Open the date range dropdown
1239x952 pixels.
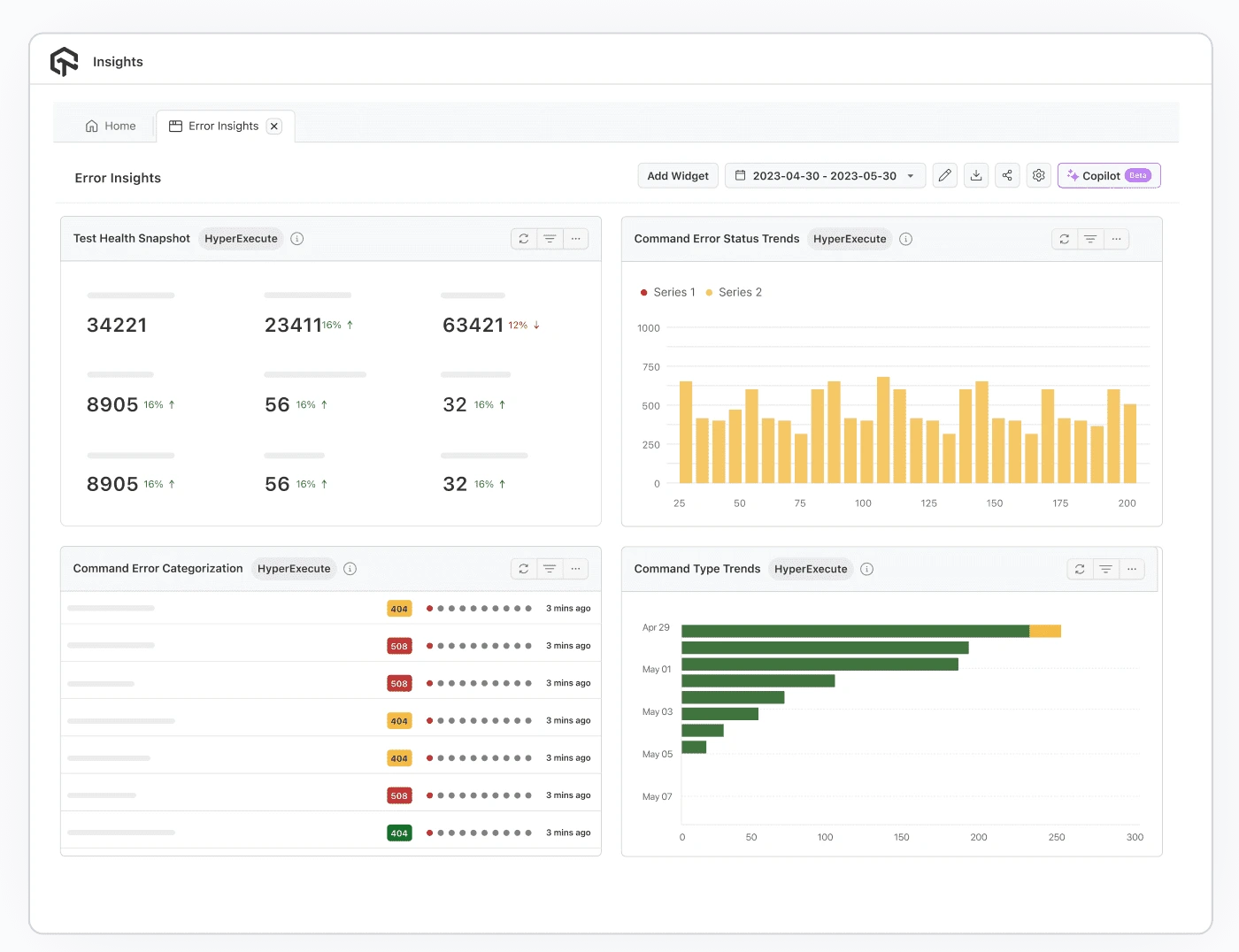(x=825, y=175)
